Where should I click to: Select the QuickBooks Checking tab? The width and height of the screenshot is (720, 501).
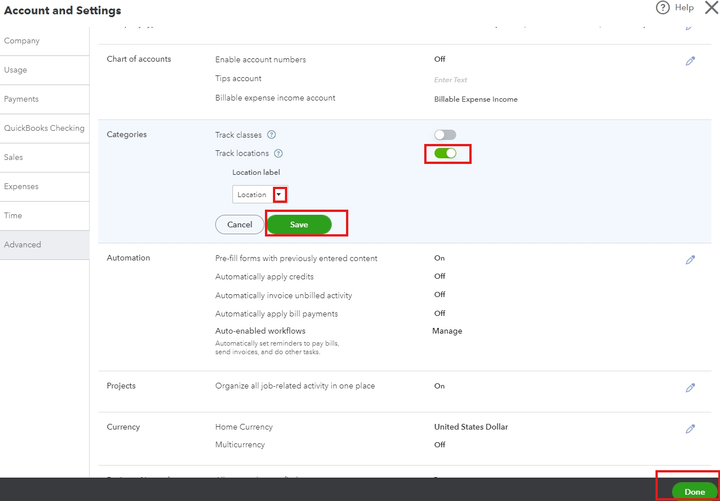44,128
